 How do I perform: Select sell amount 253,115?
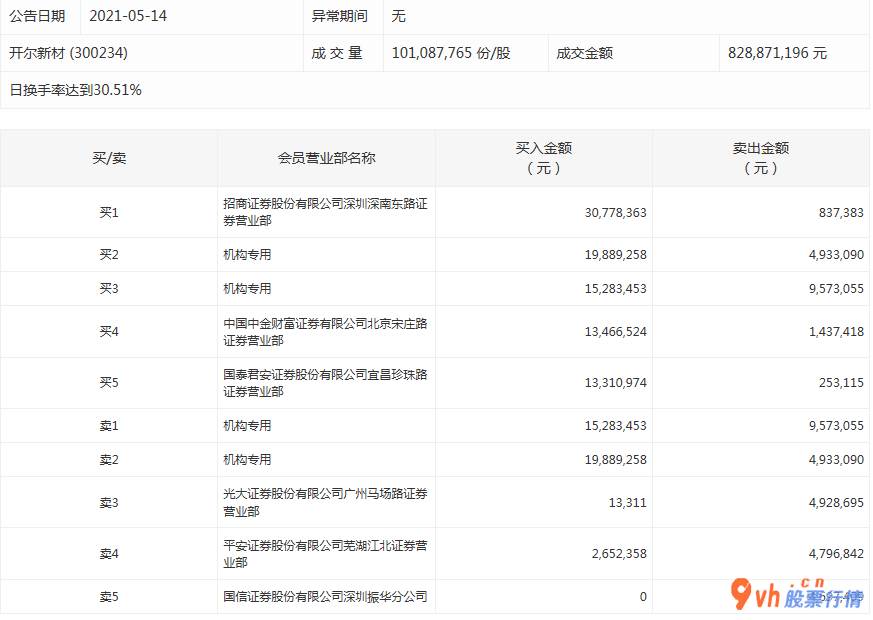coord(841,383)
